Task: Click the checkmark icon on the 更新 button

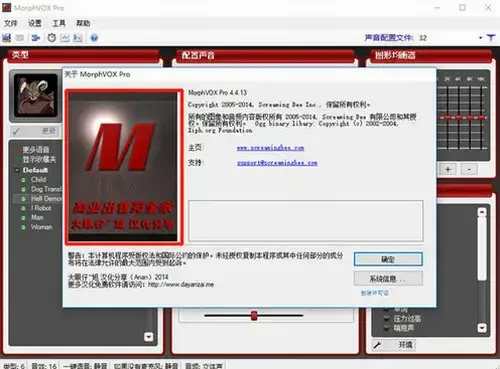Action: tap(16, 132)
